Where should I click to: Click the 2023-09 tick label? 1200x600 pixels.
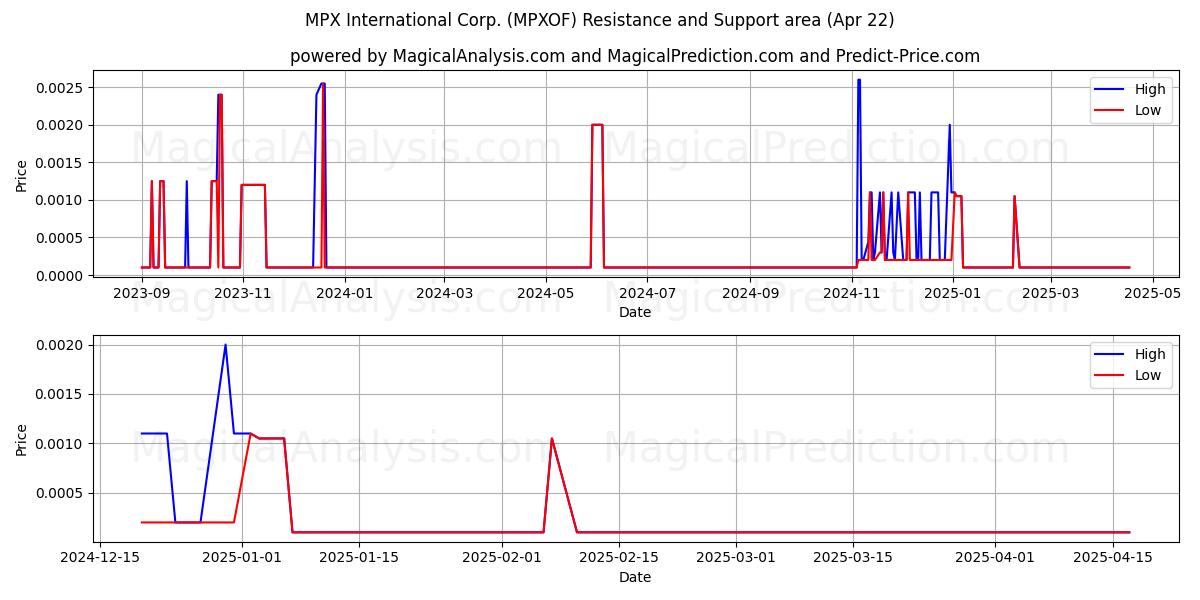click(141, 293)
